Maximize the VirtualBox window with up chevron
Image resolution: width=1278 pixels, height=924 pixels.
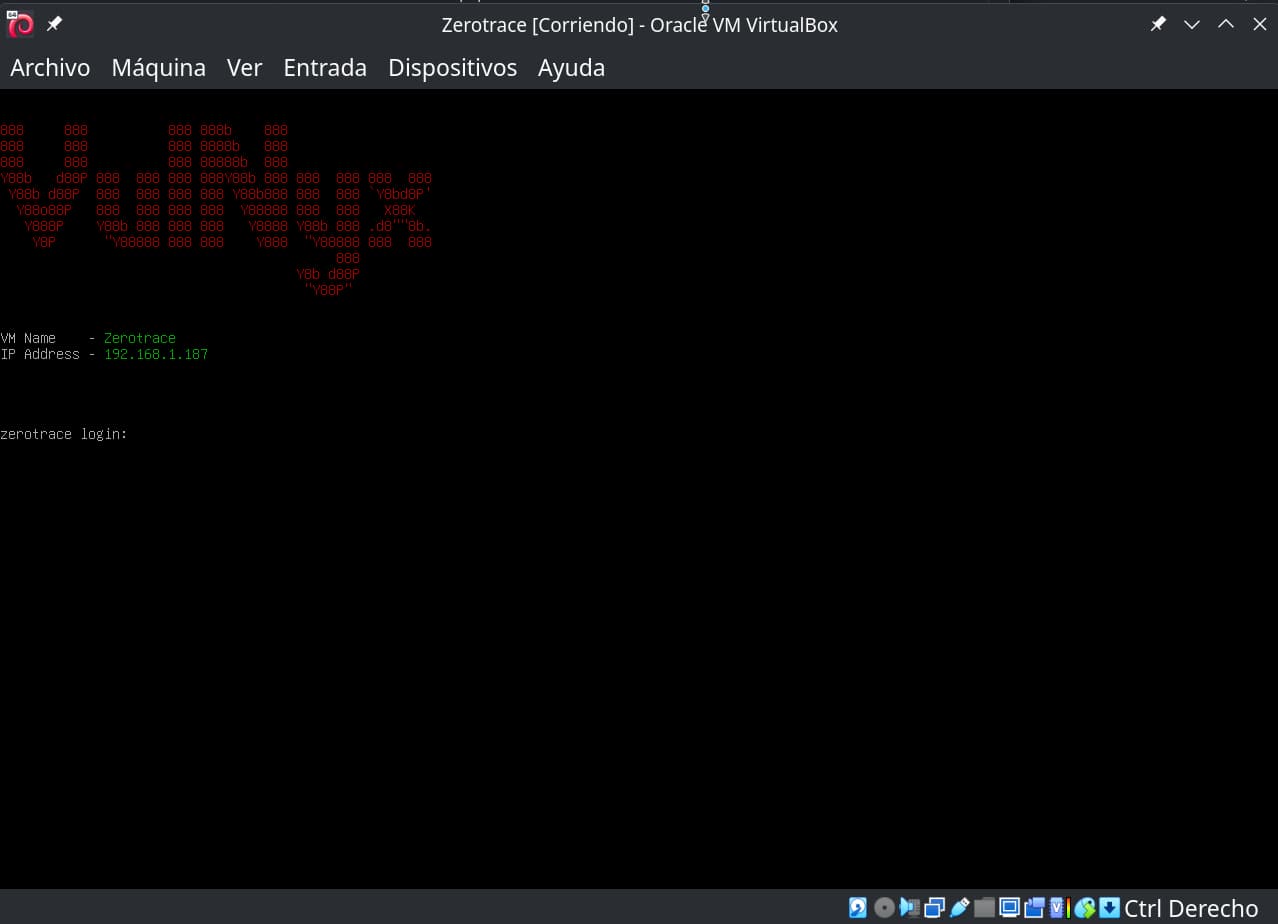tap(1226, 24)
